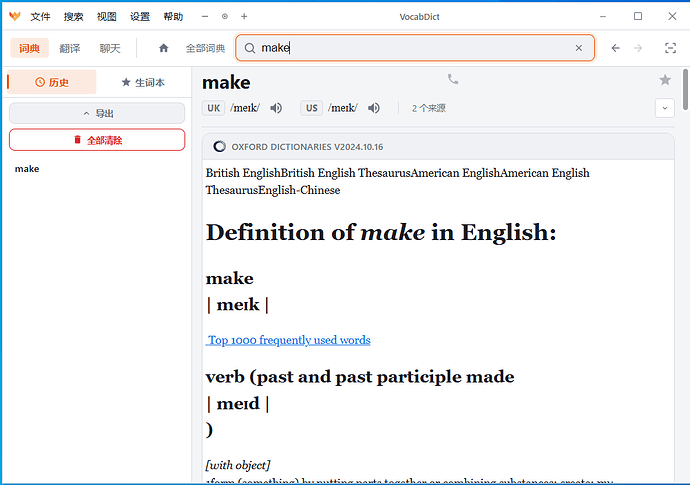Click the US phonetic transcription /meɪk/

(x=343, y=108)
